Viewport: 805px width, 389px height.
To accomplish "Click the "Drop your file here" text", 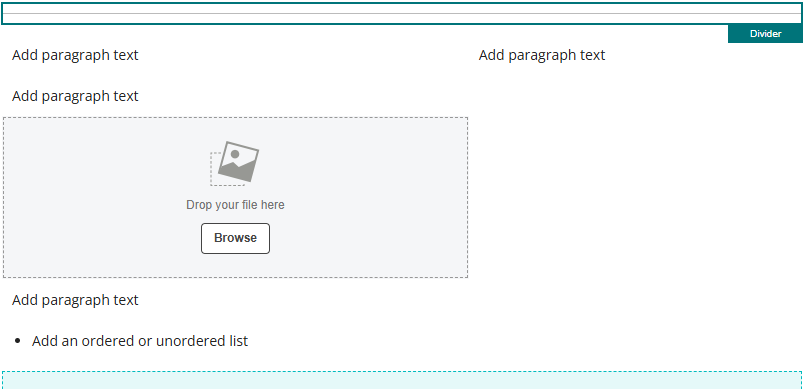I will tap(235, 205).
